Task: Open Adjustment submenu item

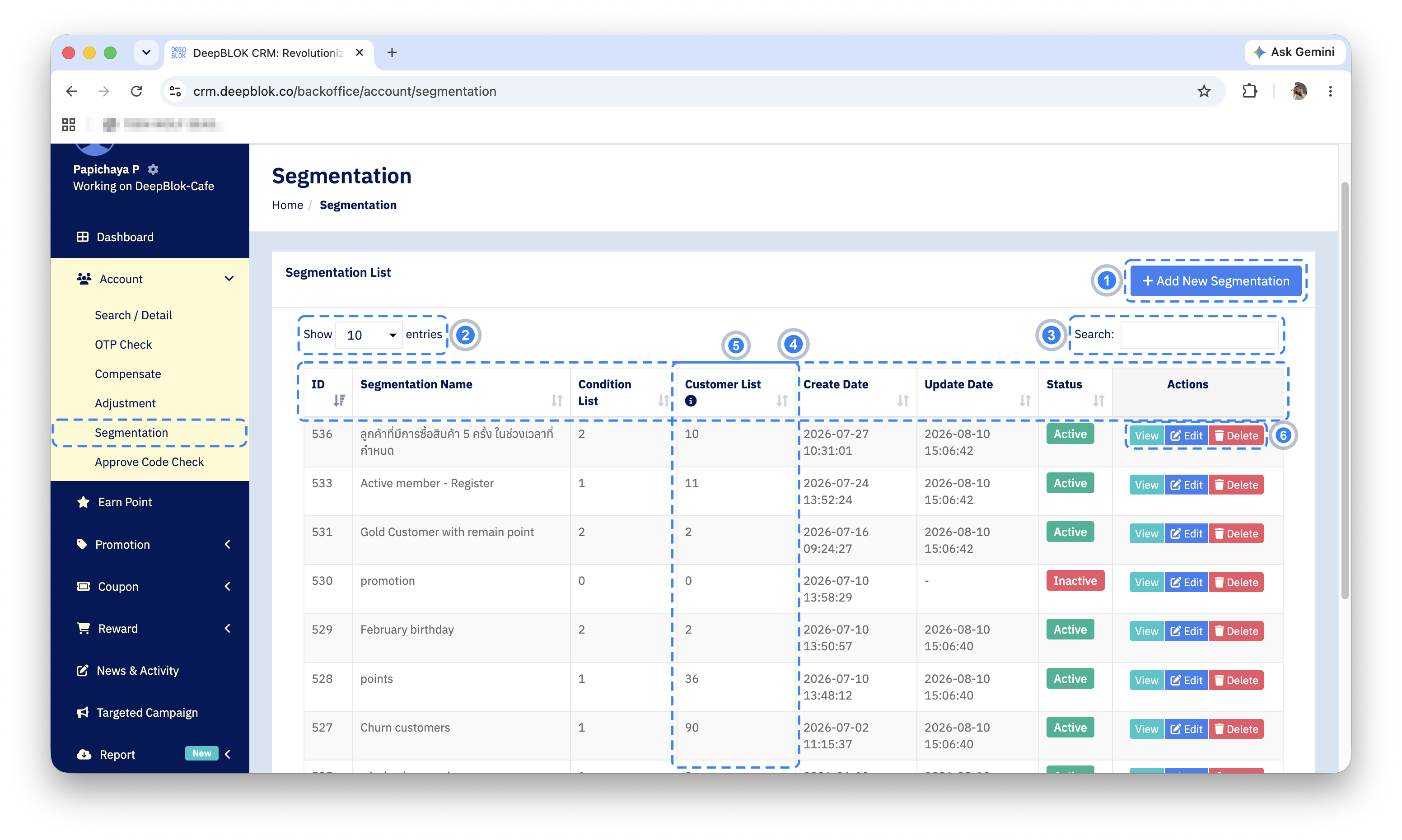Action: coord(125,404)
